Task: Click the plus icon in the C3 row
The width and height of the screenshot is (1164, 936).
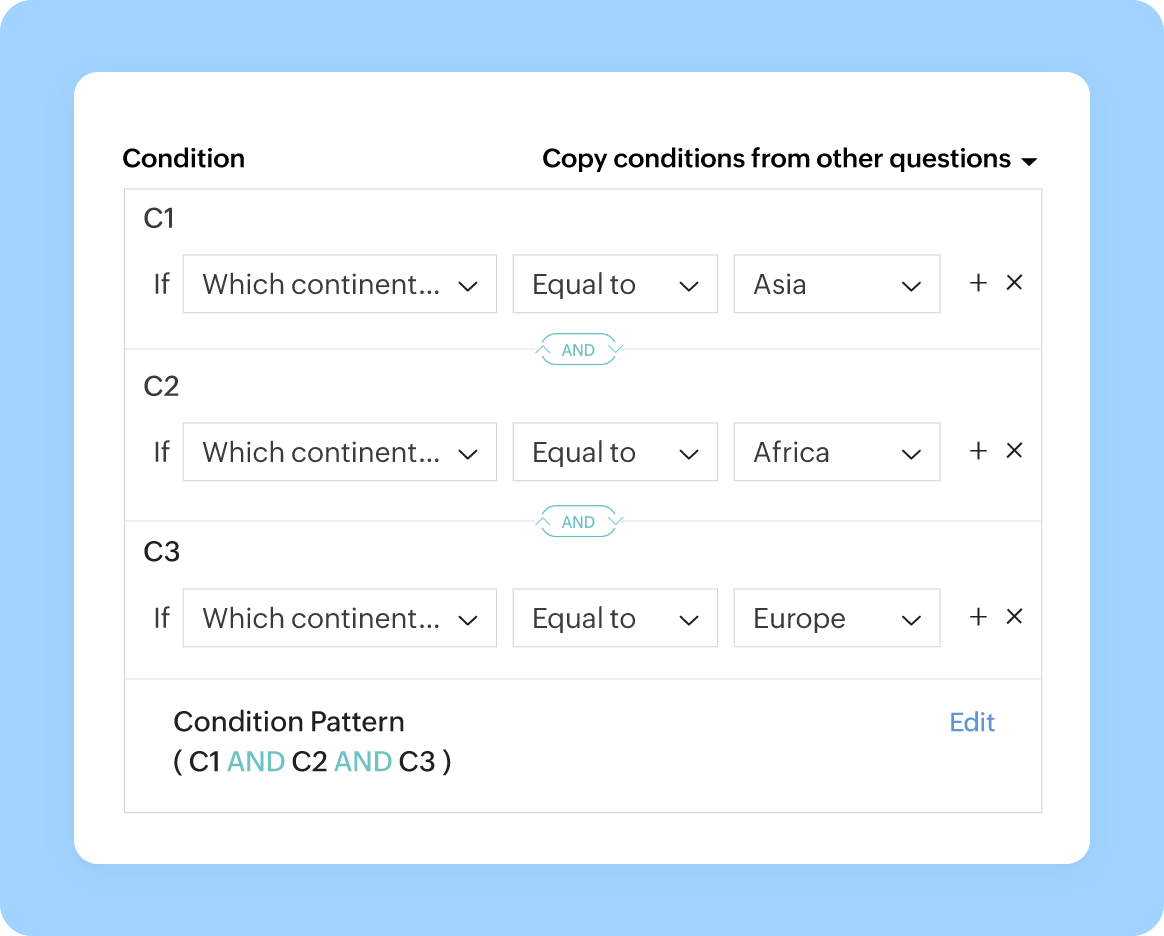Action: pyautogui.click(x=978, y=617)
